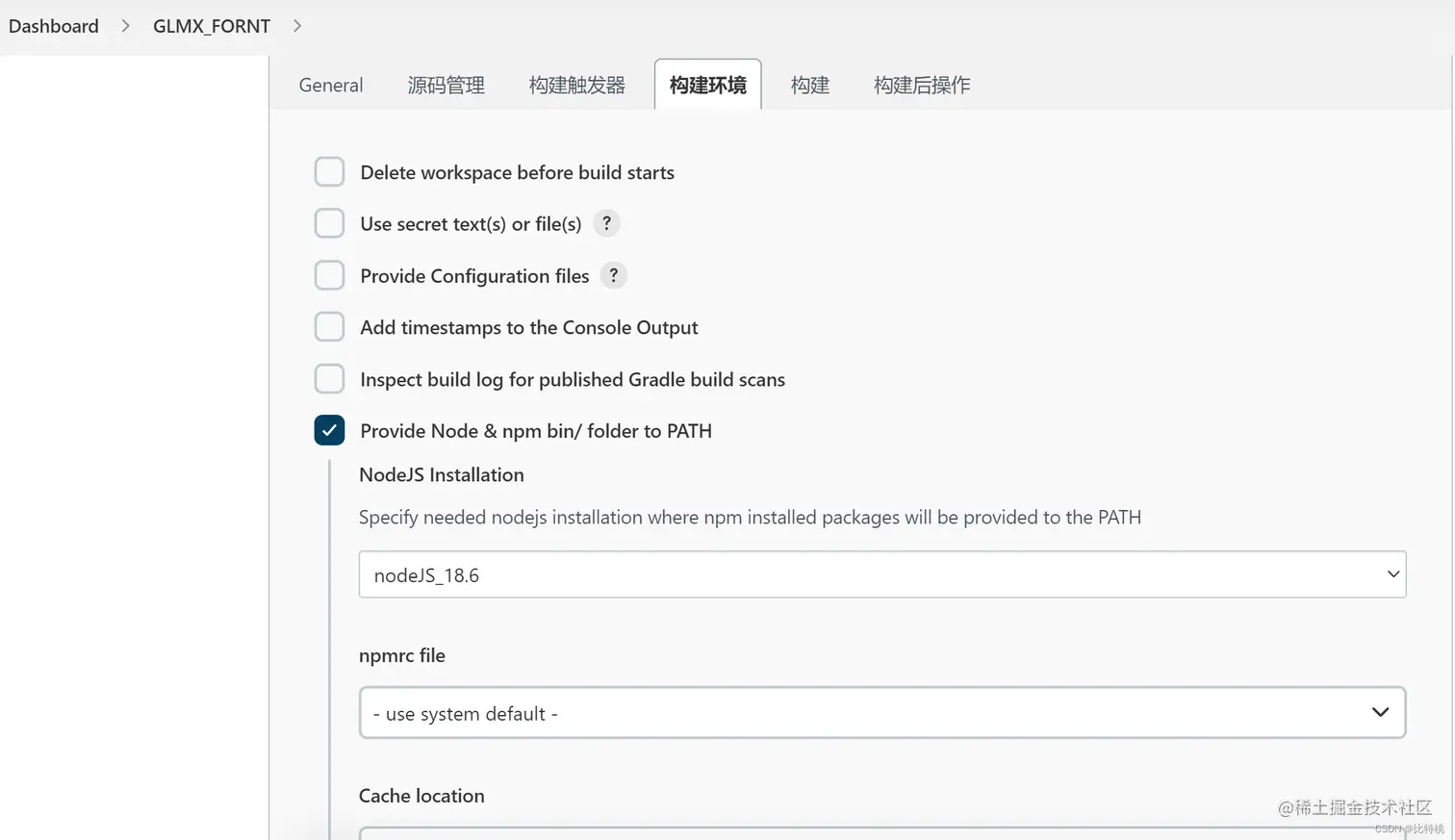Enable Add timestamps to the Console Output
Viewport: 1455px width, 840px height.
click(x=329, y=327)
